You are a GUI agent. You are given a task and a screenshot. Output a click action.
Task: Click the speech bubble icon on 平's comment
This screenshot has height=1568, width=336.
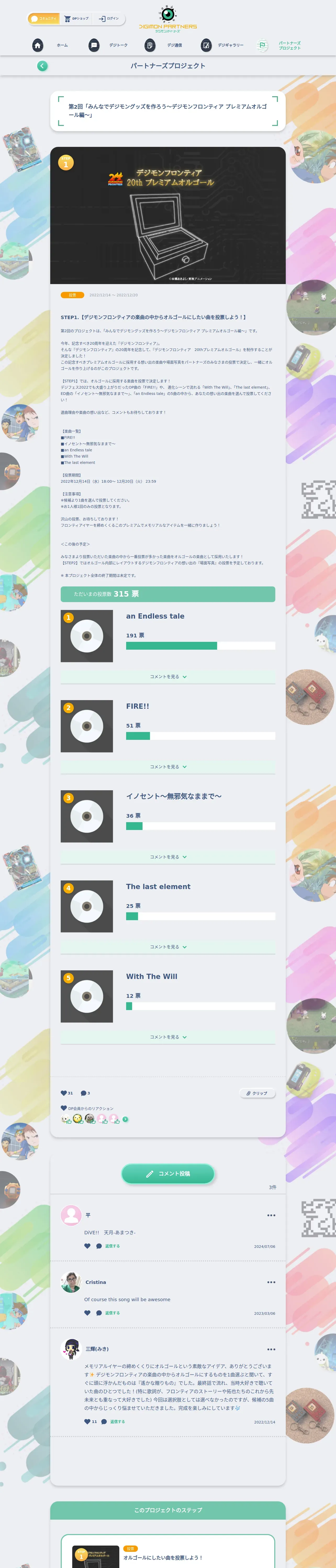tap(99, 1246)
